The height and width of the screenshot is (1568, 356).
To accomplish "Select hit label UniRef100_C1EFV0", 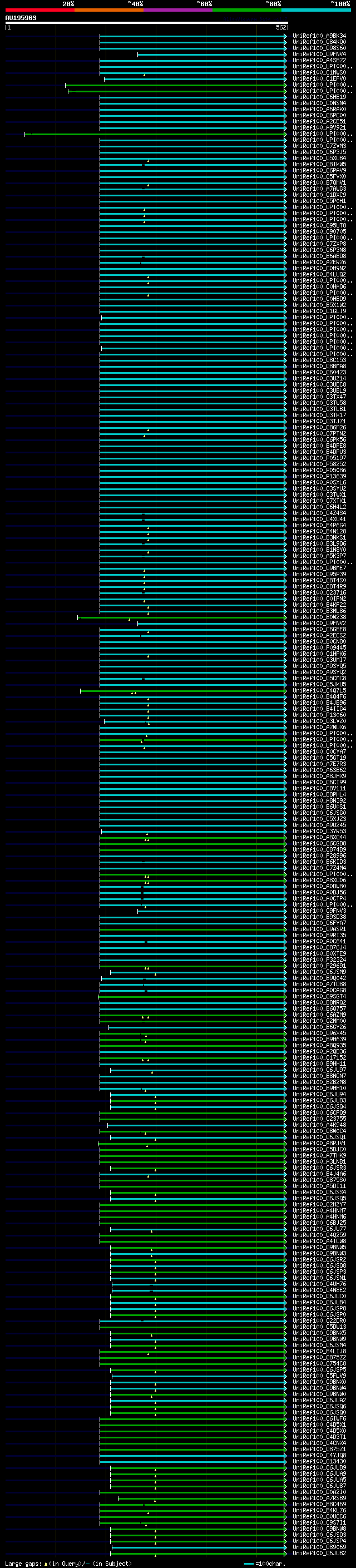I will (319, 78).
